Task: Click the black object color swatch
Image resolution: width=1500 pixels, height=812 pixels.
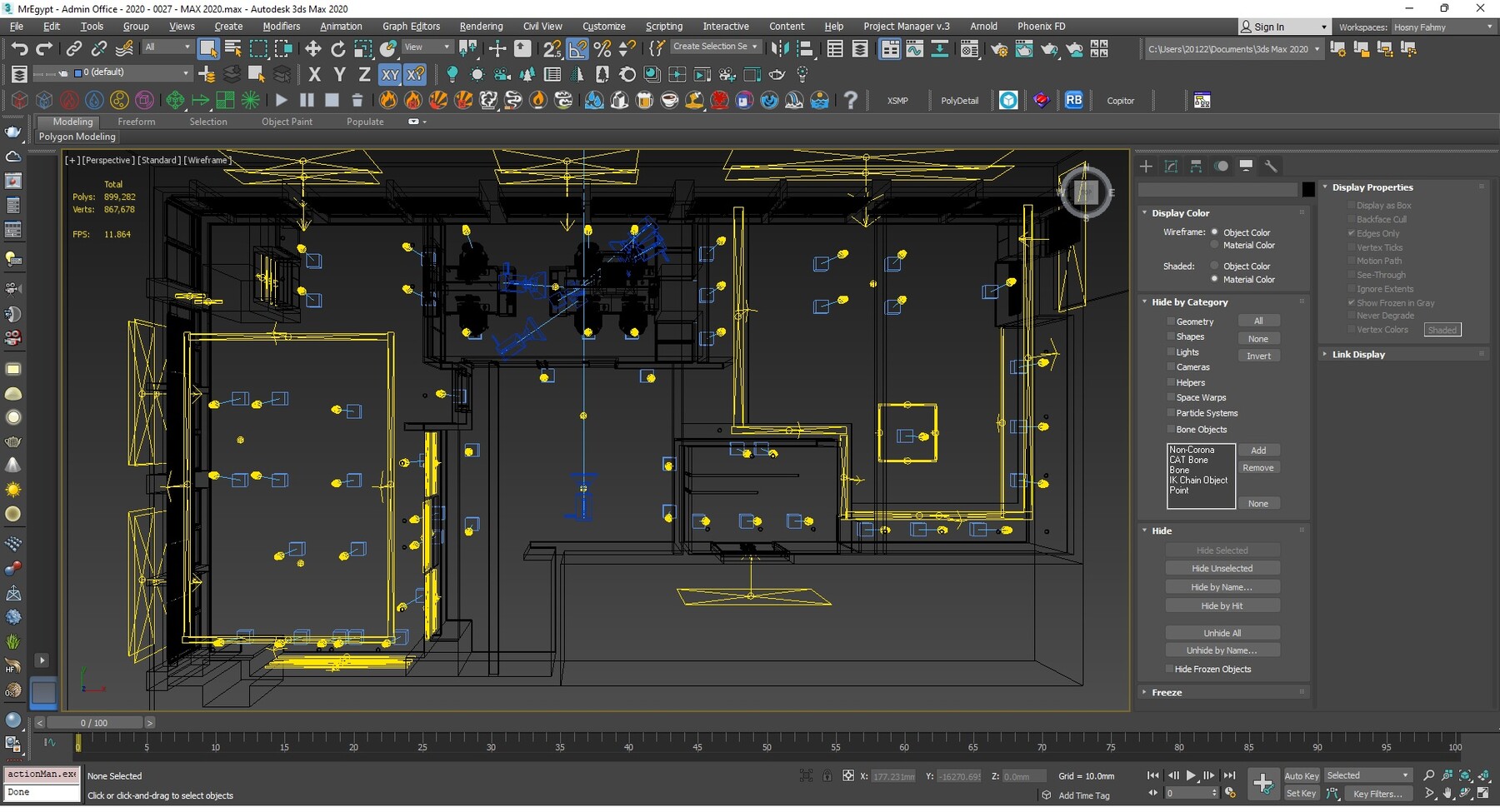Action: (x=1308, y=190)
